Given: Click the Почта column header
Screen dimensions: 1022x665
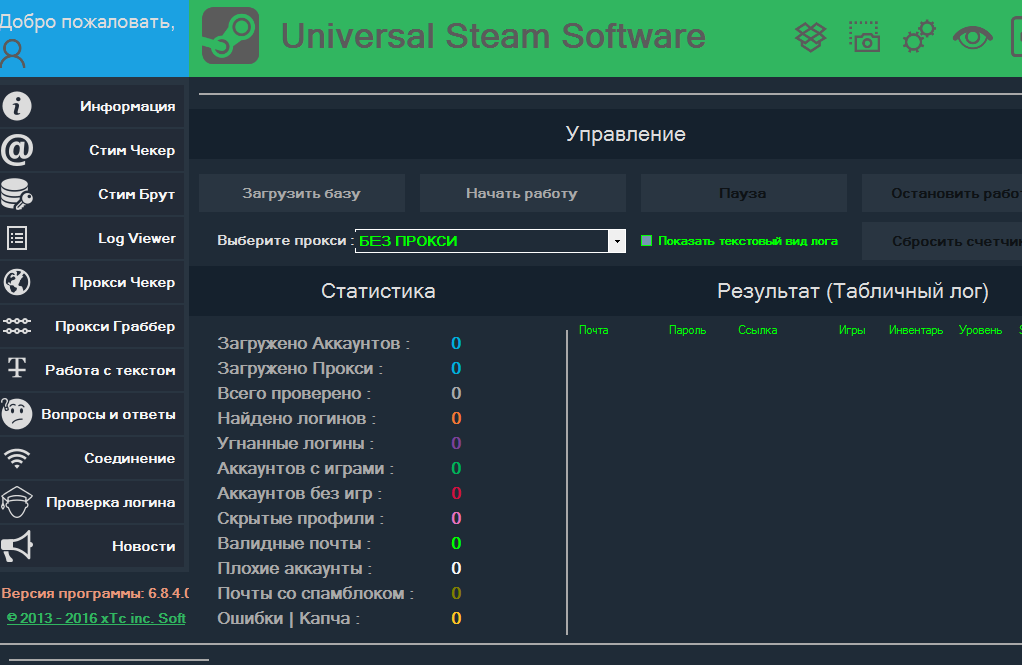Looking at the screenshot, I should click(x=594, y=330).
